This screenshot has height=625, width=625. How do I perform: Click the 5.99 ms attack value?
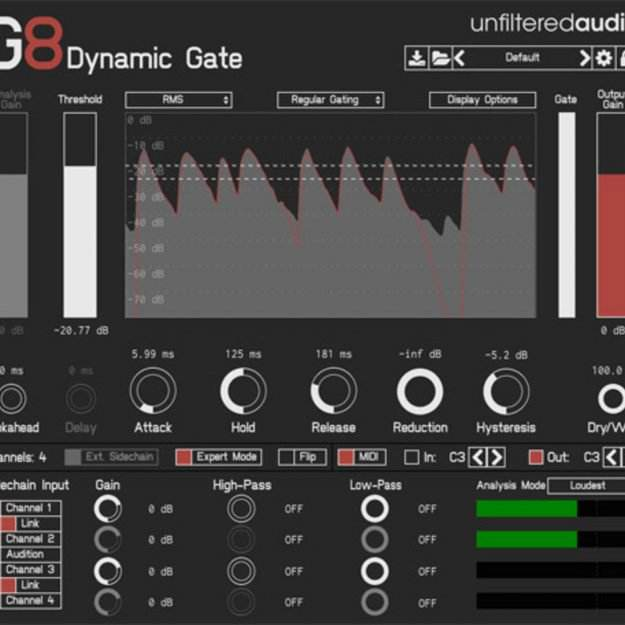(153, 354)
